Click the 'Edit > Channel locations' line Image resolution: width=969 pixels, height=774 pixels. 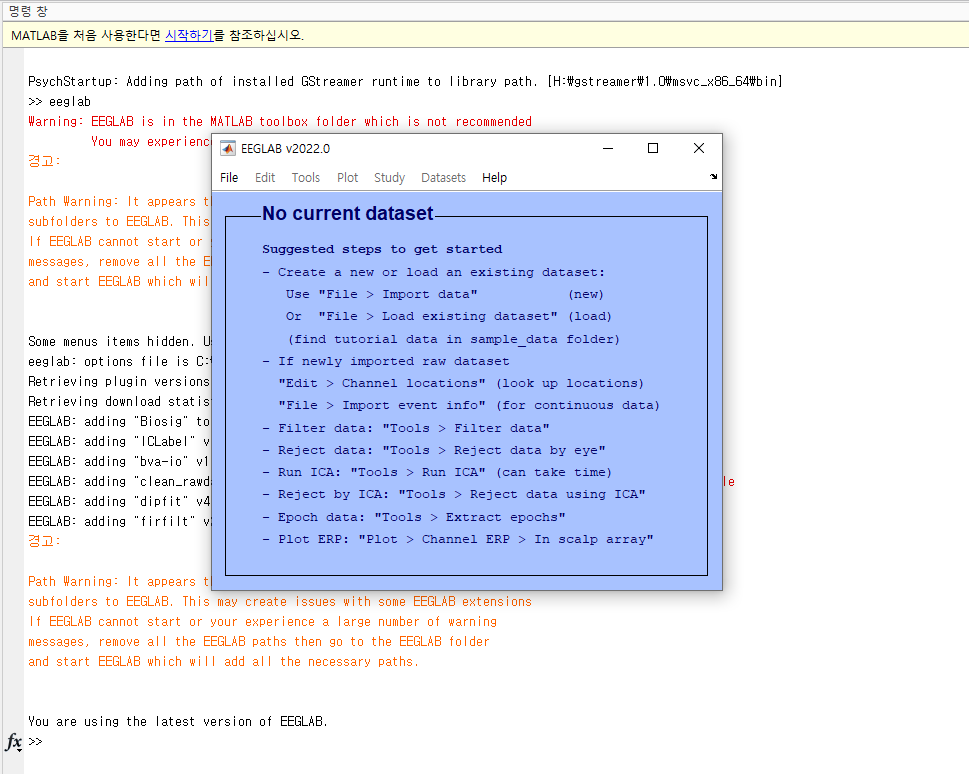pos(461,383)
